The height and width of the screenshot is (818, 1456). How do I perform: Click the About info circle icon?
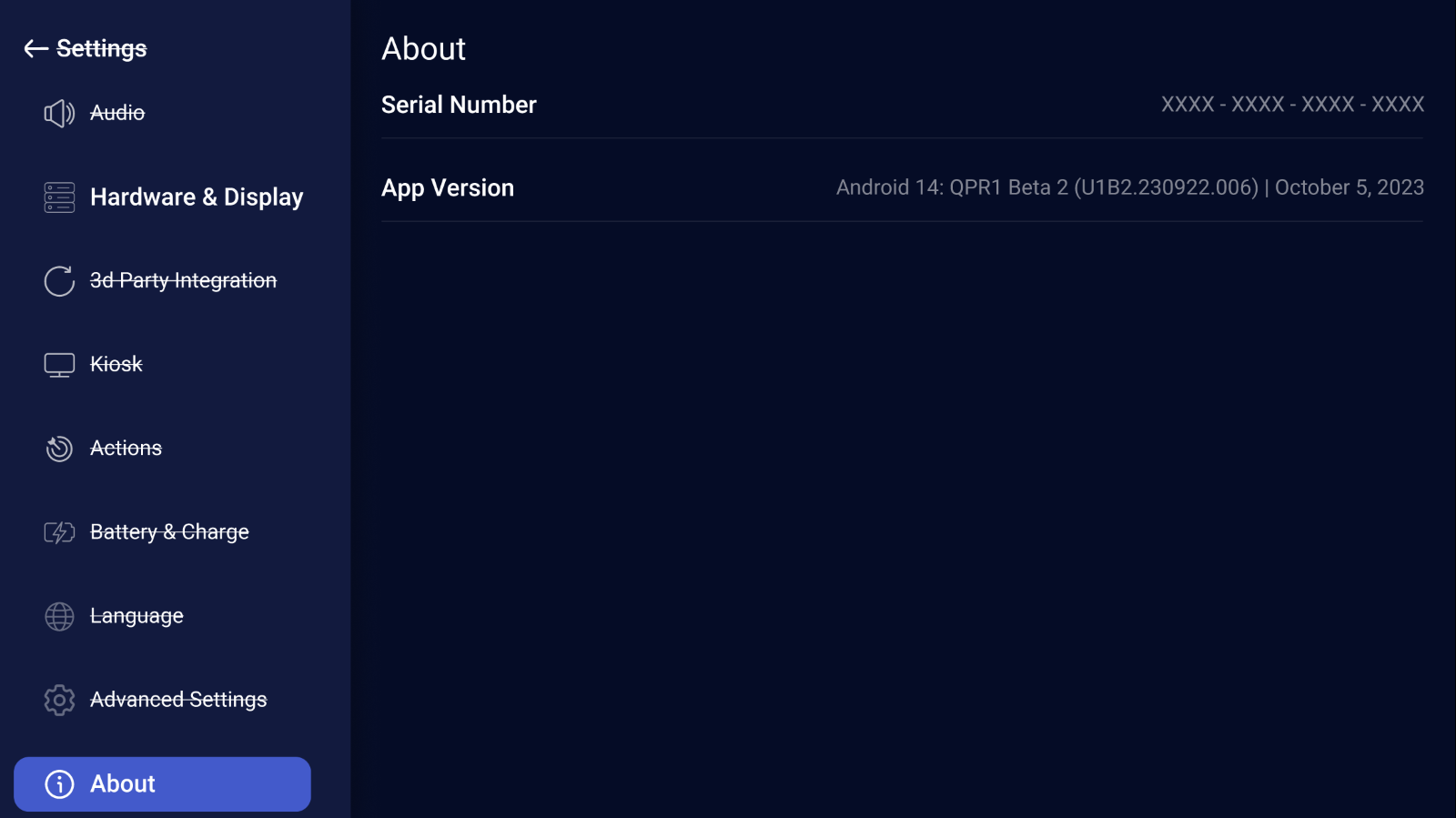click(x=59, y=784)
